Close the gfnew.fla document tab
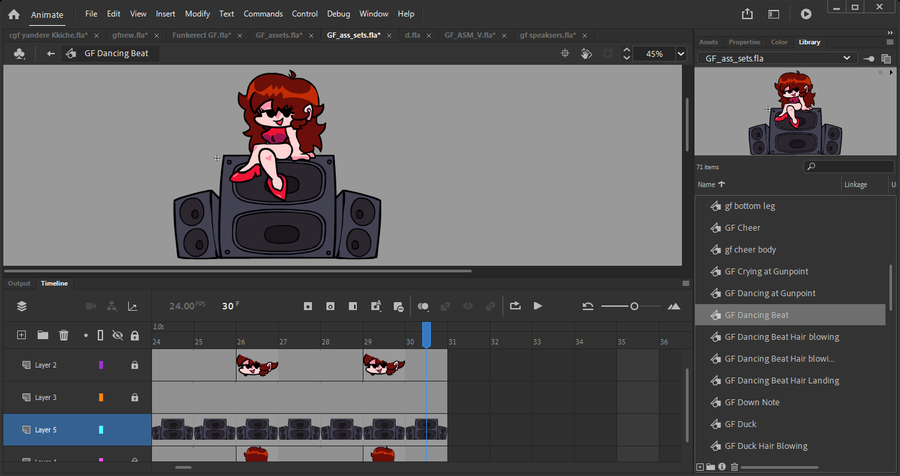 pos(156,36)
